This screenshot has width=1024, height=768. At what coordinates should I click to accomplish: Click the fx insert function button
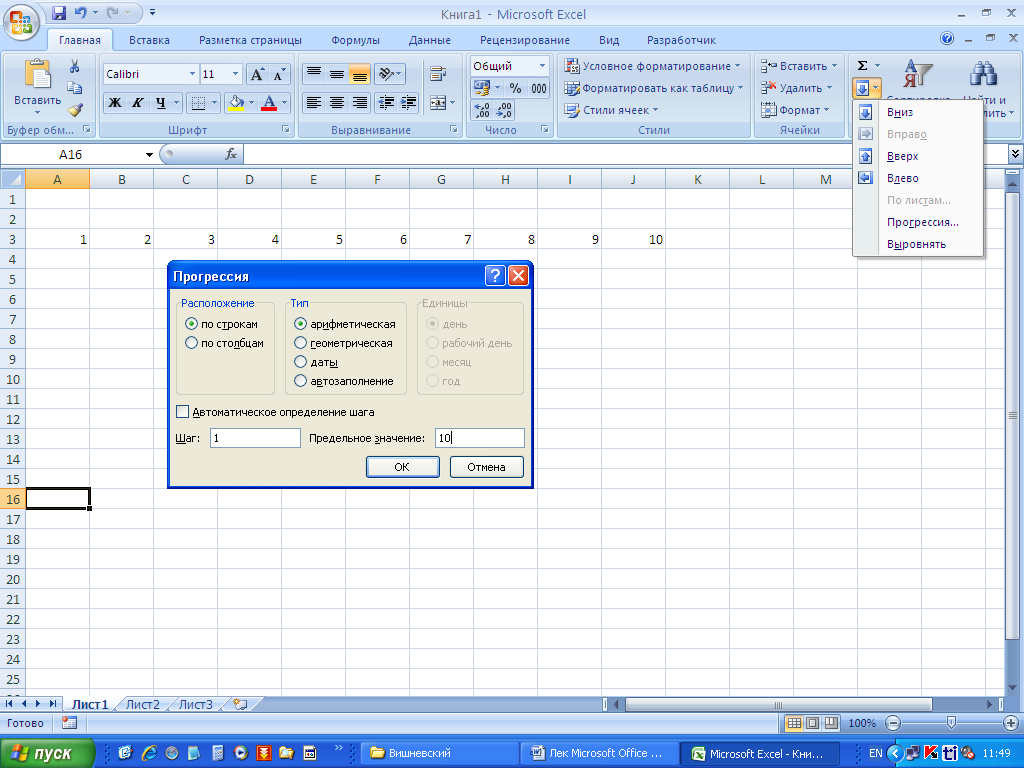point(231,154)
